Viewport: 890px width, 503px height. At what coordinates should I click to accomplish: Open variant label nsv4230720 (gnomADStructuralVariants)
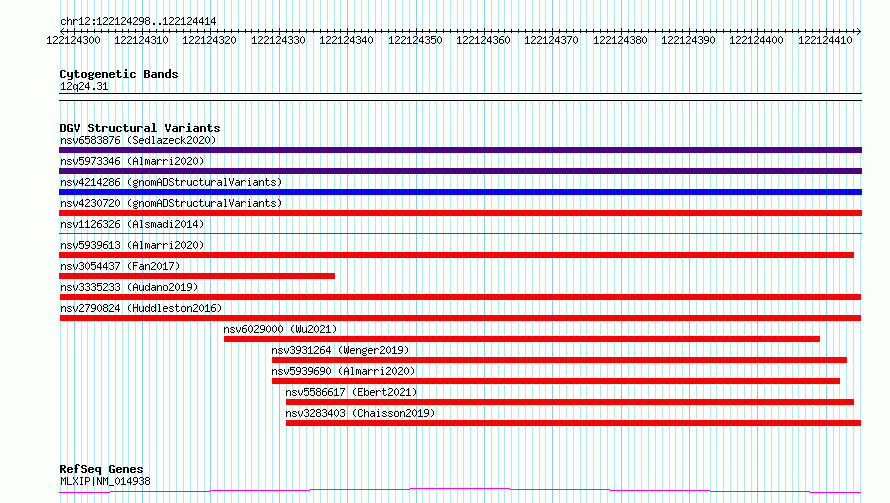pos(171,203)
